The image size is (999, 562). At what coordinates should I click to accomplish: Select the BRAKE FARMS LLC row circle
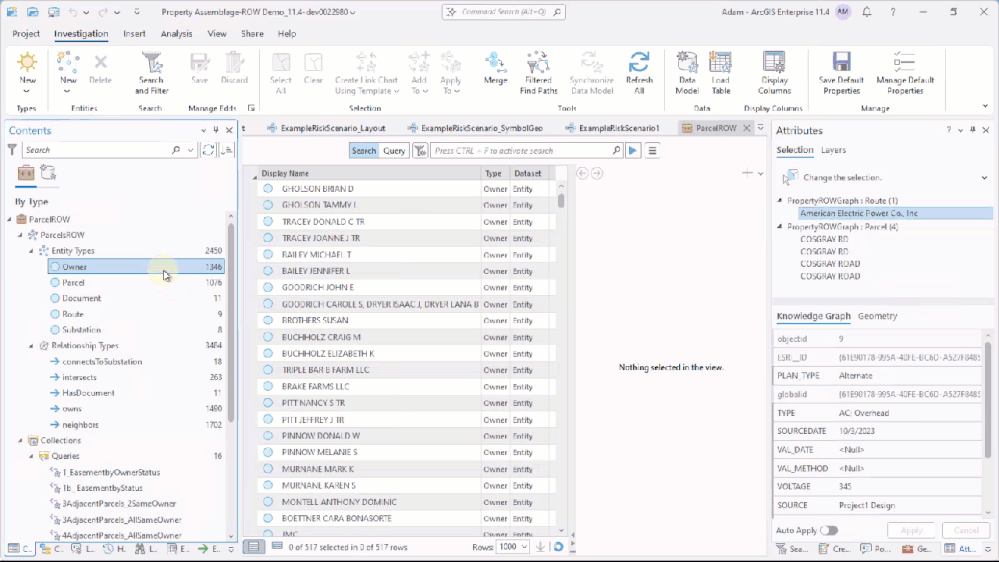(x=268, y=386)
